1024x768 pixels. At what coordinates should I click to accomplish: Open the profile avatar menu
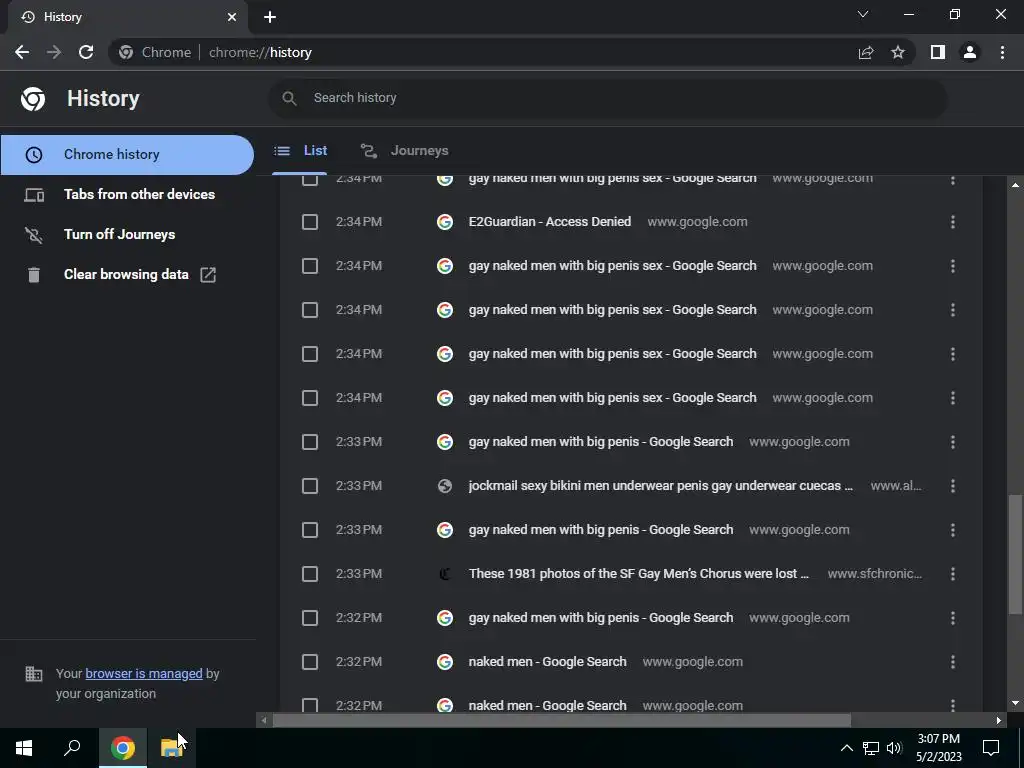point(970,52)
